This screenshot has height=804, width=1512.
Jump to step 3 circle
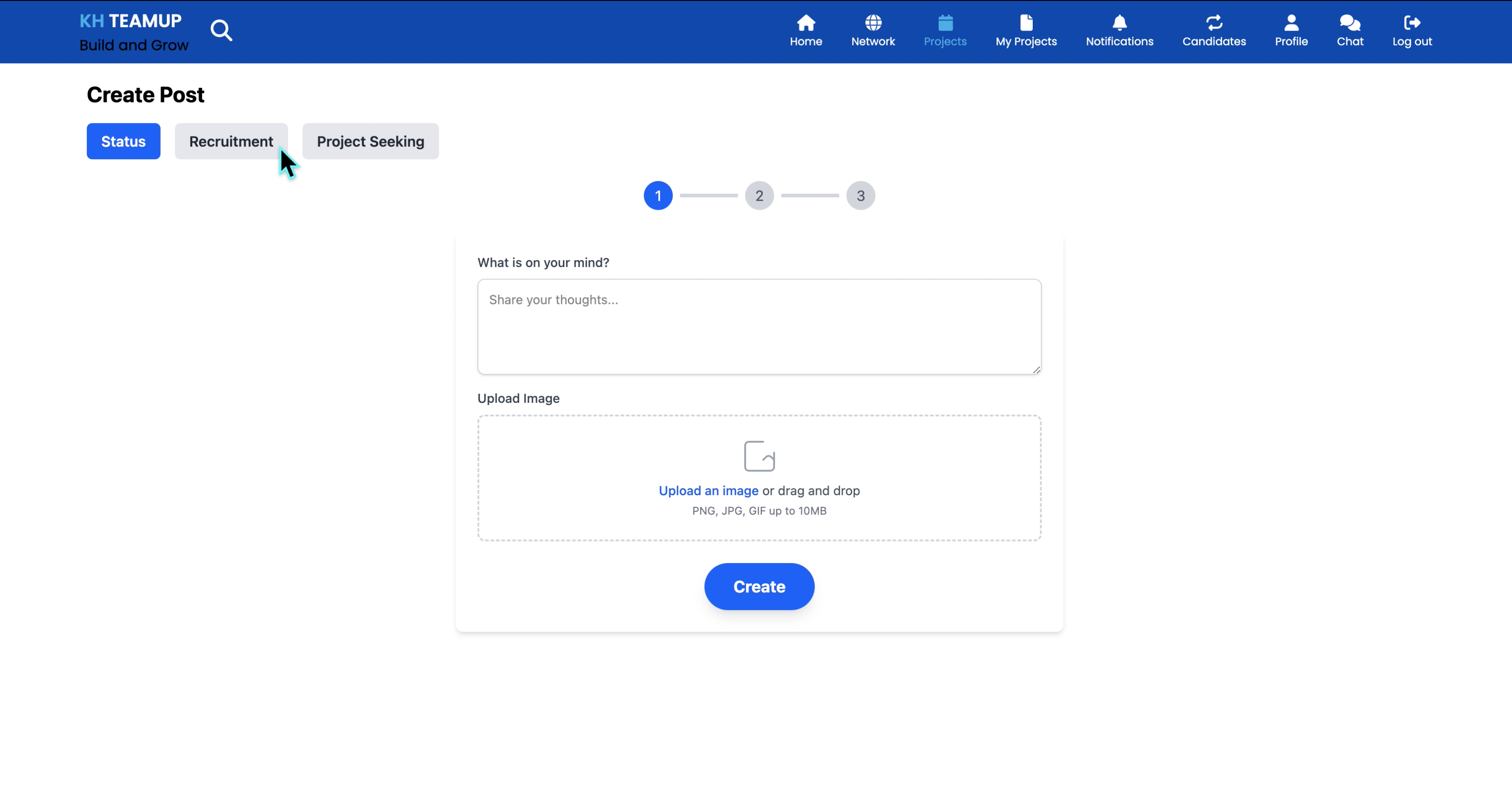click(x=860, y=195)
